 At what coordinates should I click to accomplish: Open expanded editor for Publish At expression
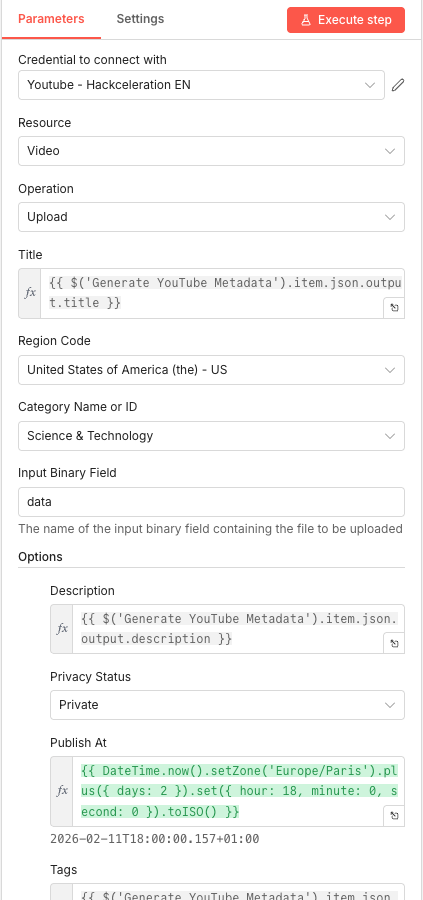tap(394, 816)
